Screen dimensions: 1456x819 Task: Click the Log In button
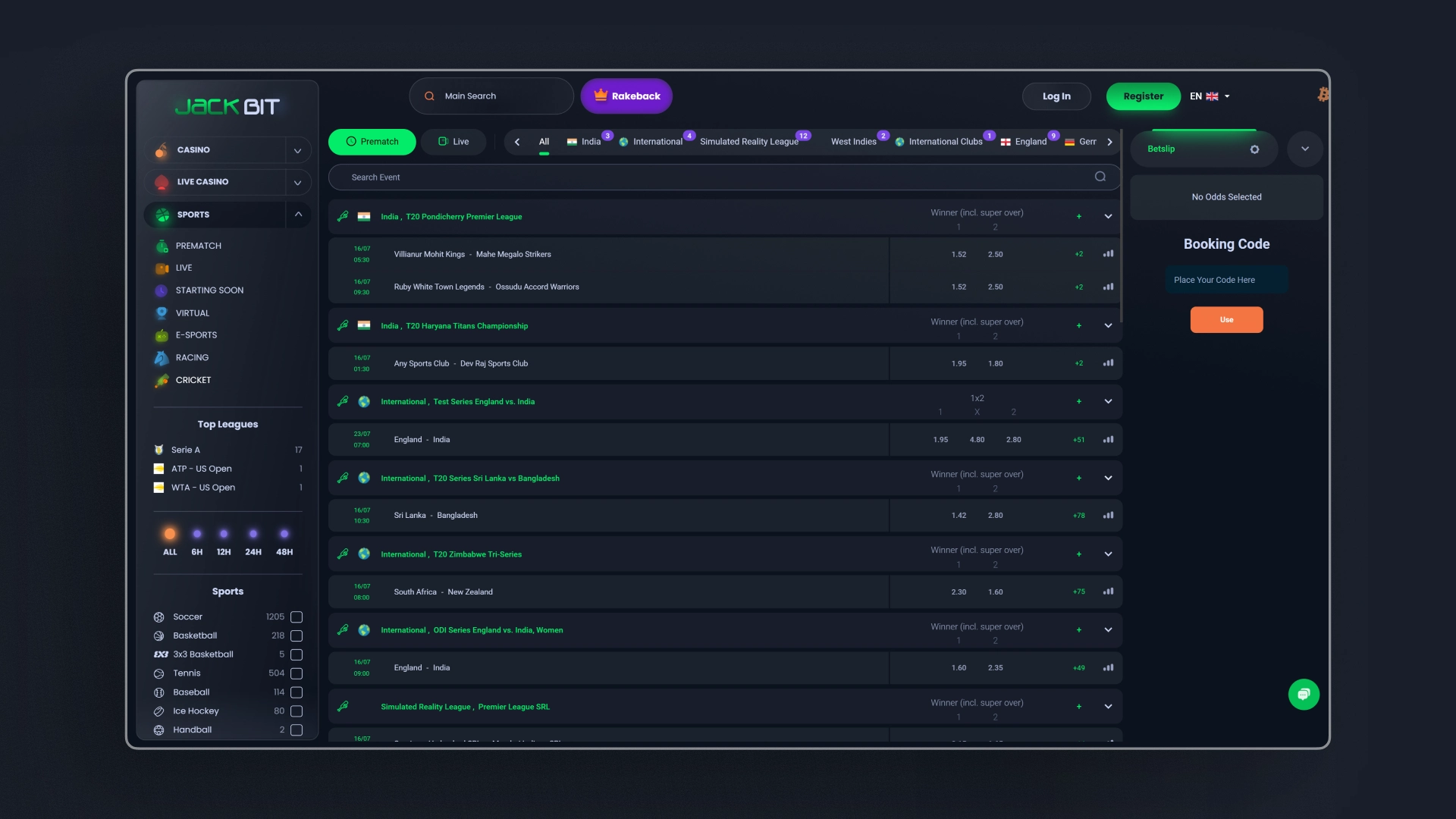1056,96
